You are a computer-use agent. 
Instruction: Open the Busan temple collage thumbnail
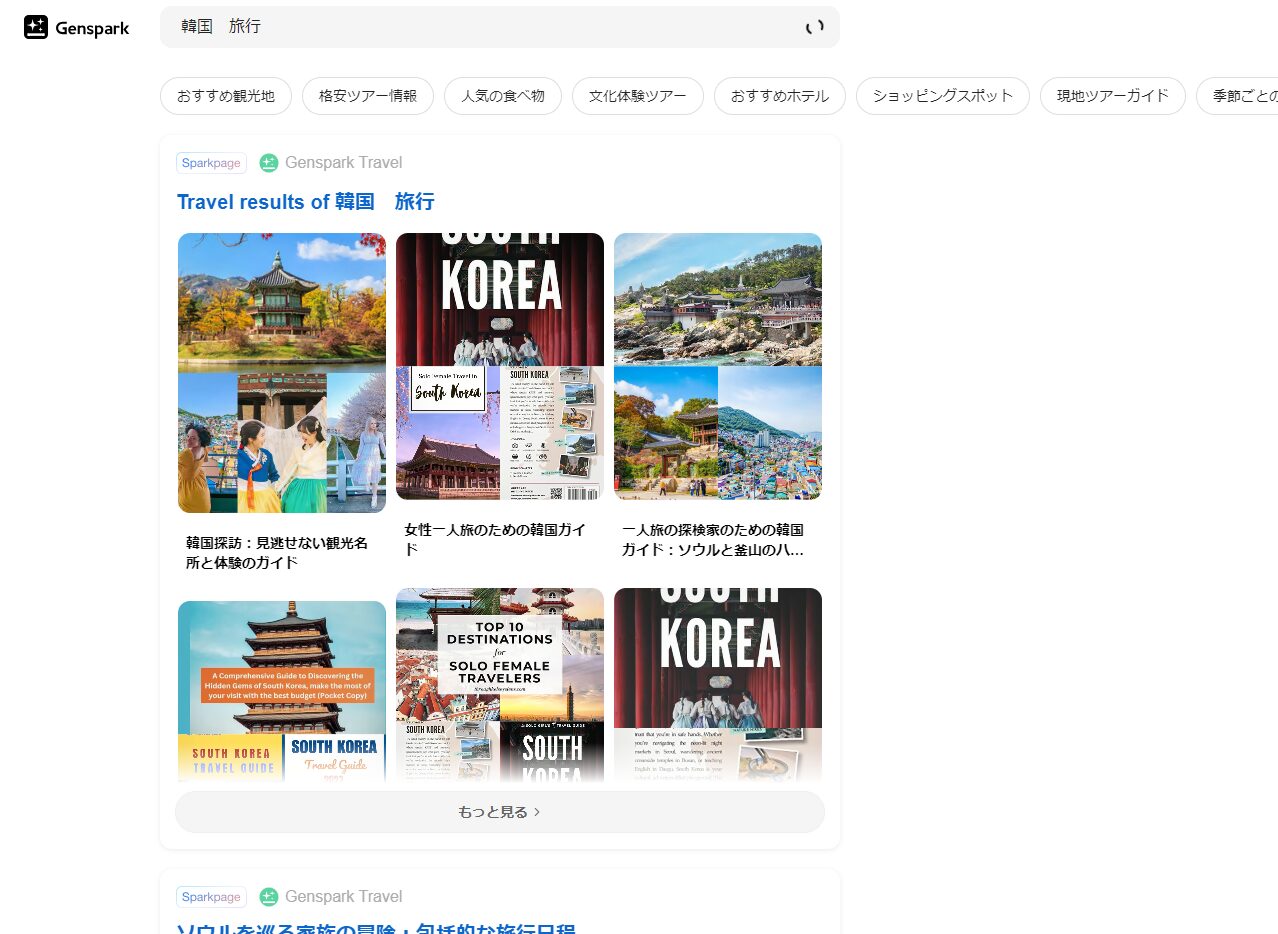tap(717, 366)
